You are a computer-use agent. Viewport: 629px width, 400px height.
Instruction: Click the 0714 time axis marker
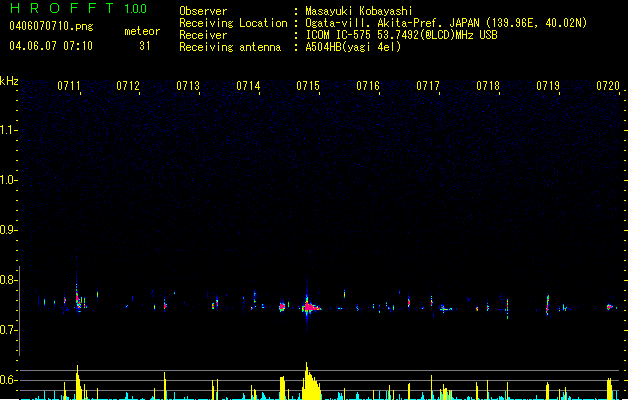click(248, 86)
